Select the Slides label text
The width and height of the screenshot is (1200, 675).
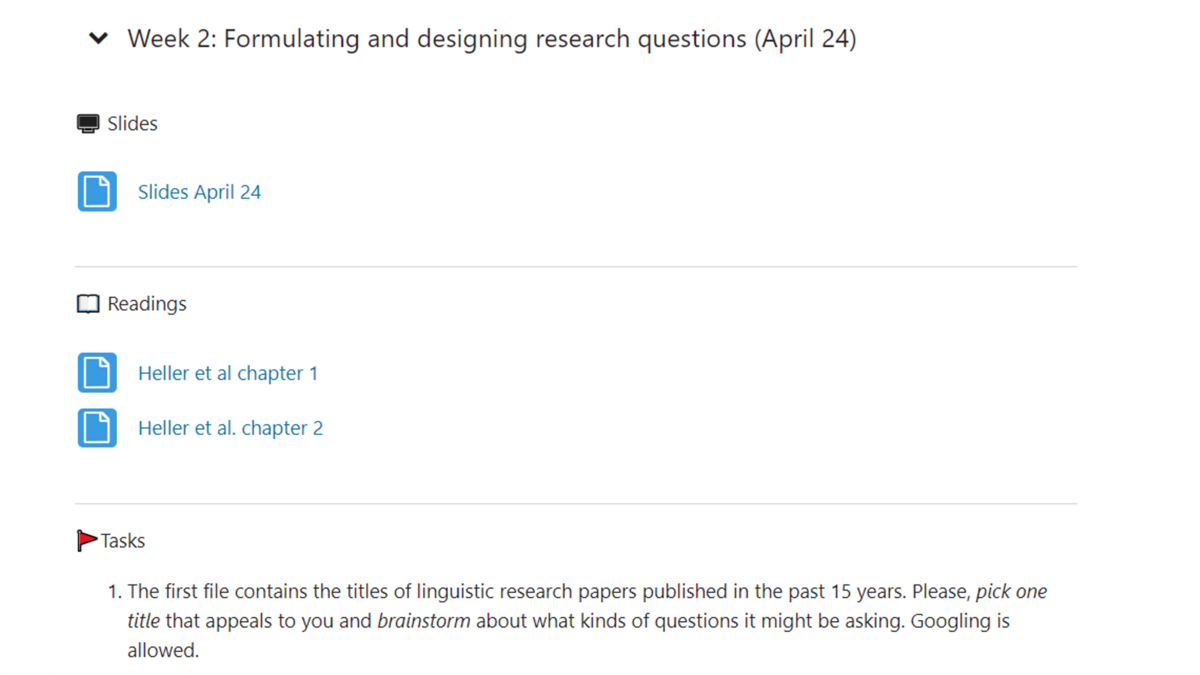coord(133,124)
